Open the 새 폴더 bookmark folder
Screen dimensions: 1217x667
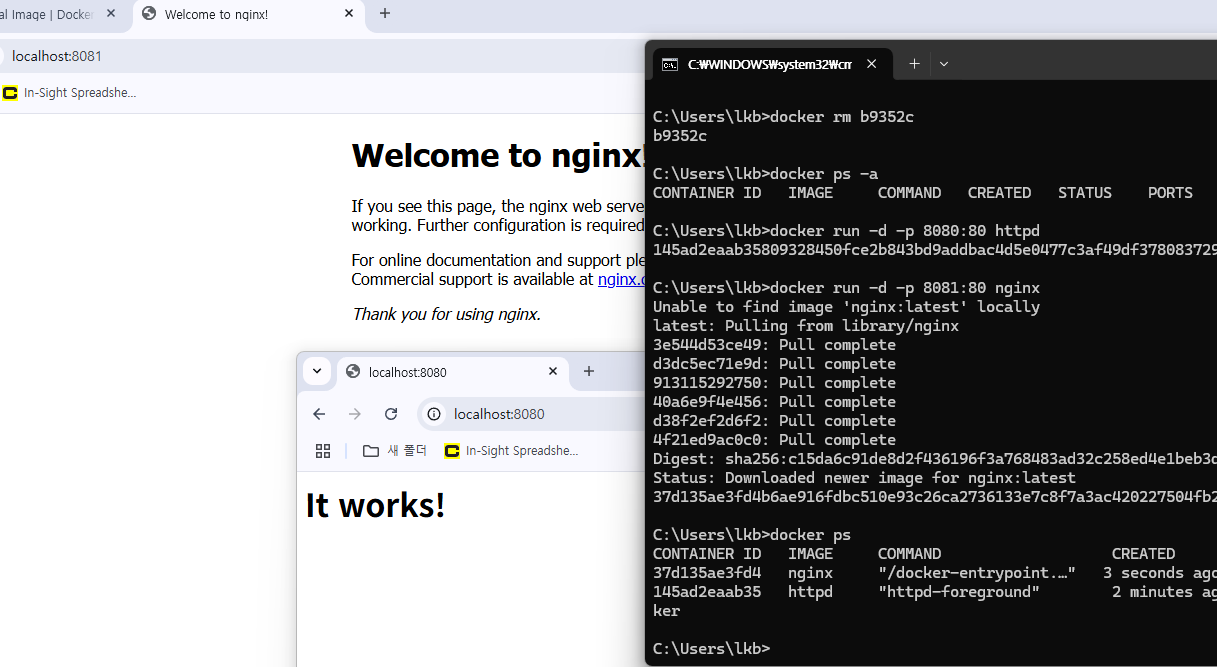click(395, 451)
